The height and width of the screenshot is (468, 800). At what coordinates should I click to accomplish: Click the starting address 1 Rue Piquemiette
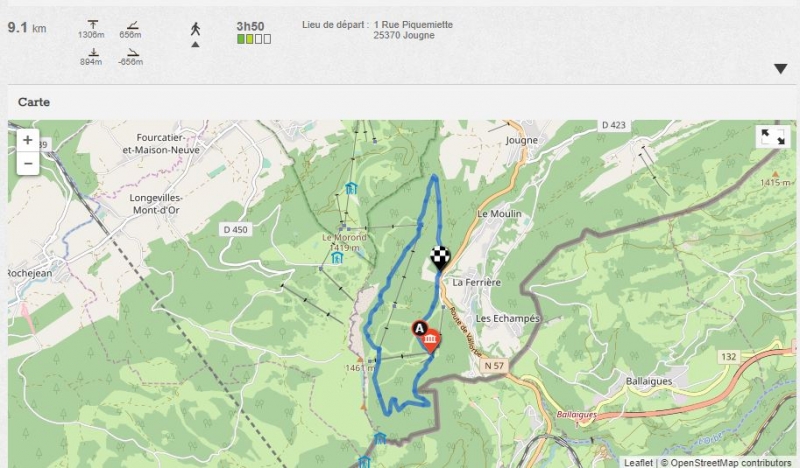[413, 24]
